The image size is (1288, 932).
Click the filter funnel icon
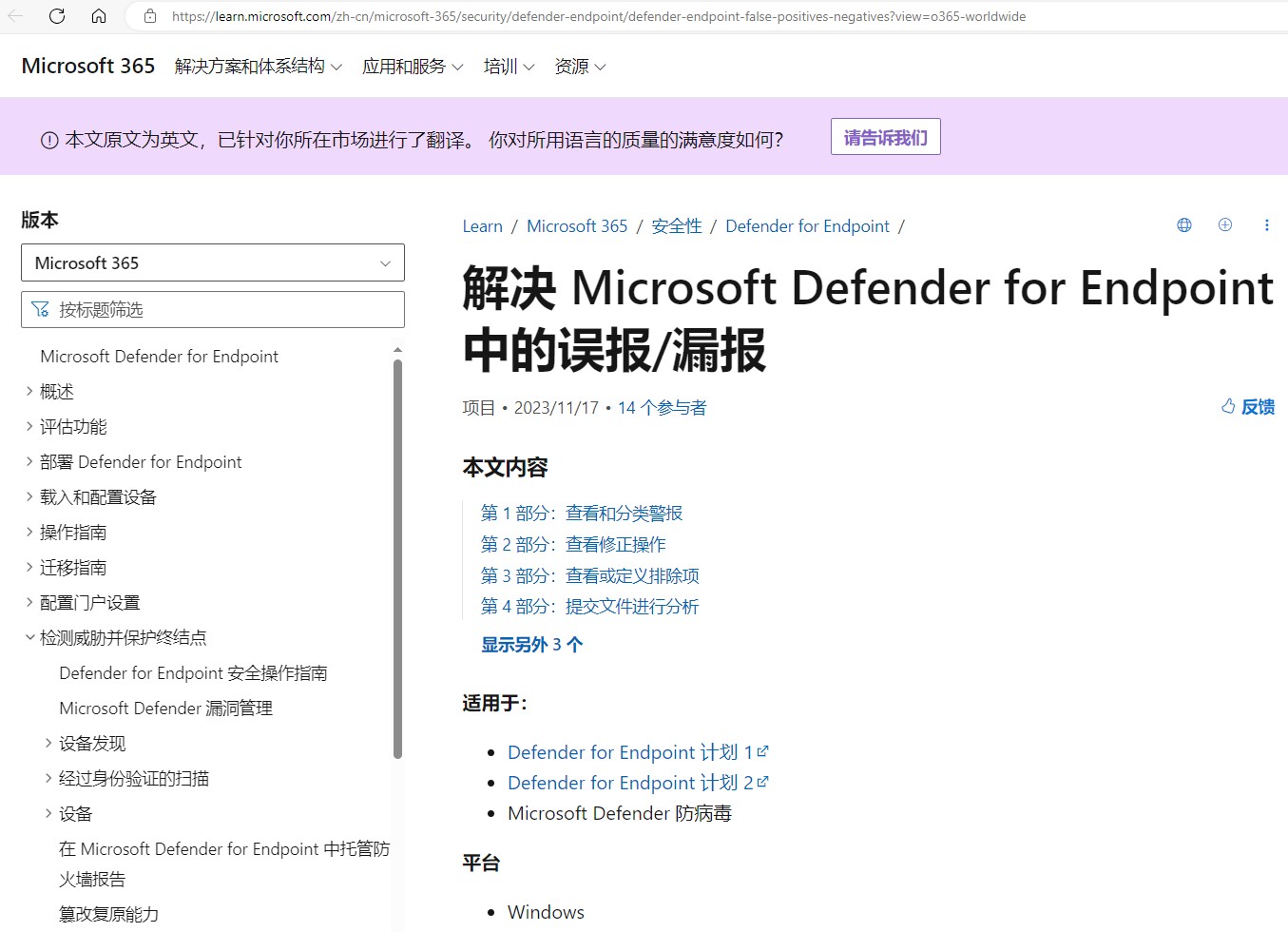point(40,309)
